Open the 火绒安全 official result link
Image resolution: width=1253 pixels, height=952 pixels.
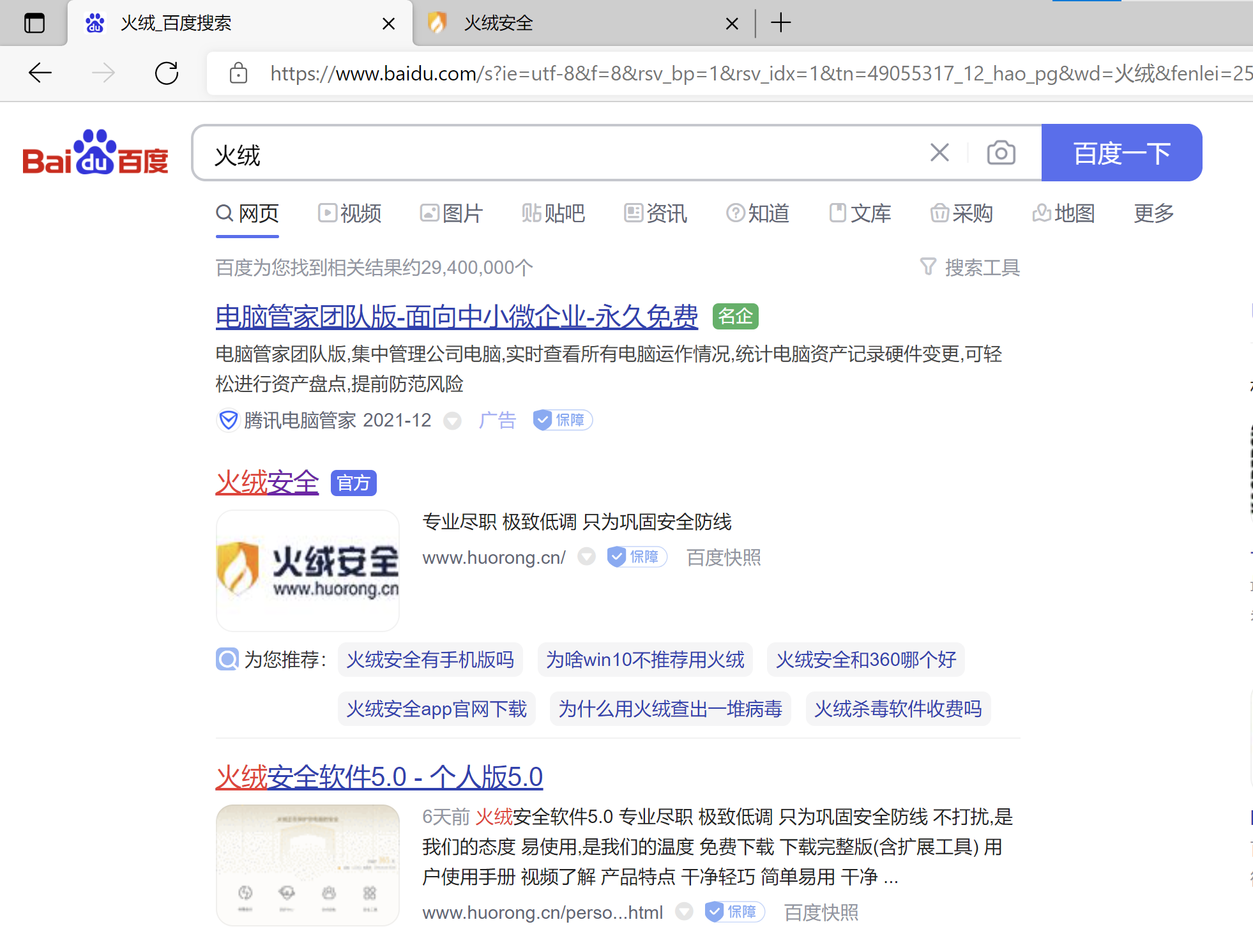[267, 483]
